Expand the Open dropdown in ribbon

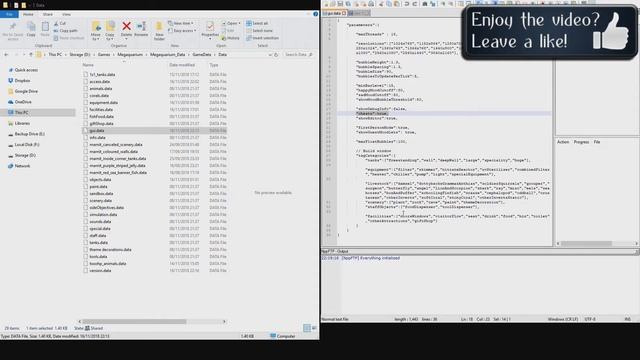(x=231, y=24)
